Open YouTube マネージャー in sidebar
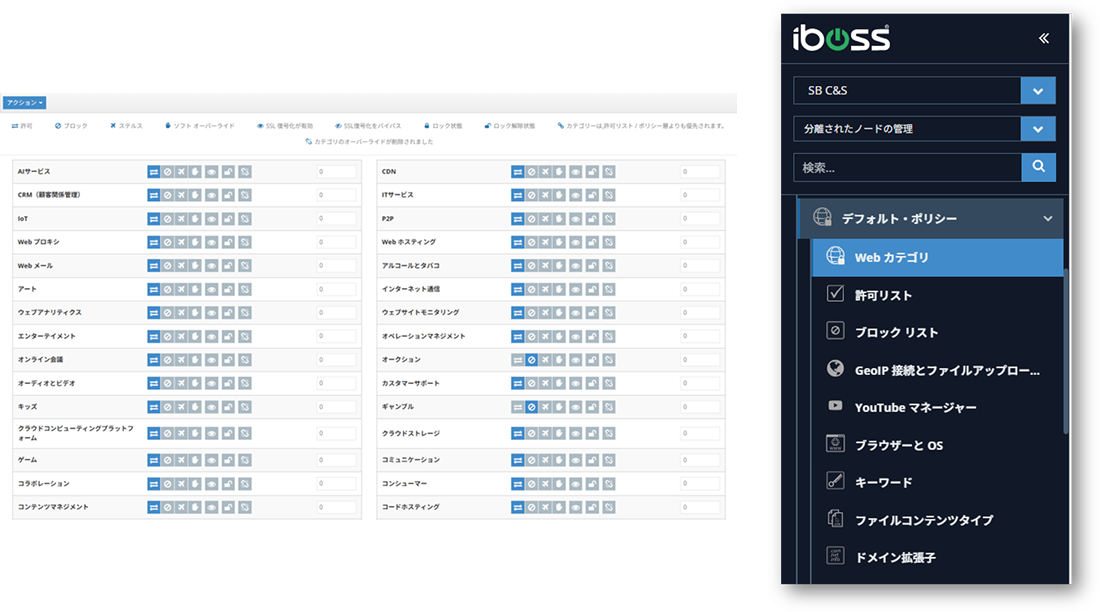The width and height of the screenshot is (1100, 612). (x=915, y=407)
